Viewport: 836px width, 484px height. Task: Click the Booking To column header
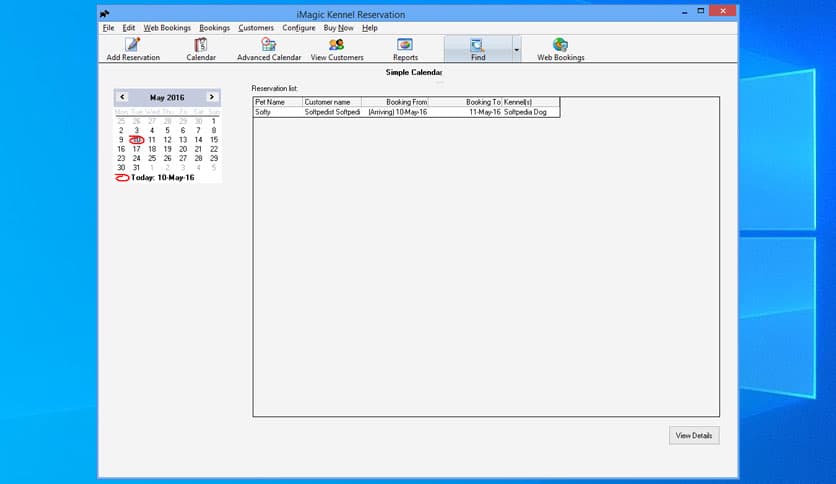[465, 102]
